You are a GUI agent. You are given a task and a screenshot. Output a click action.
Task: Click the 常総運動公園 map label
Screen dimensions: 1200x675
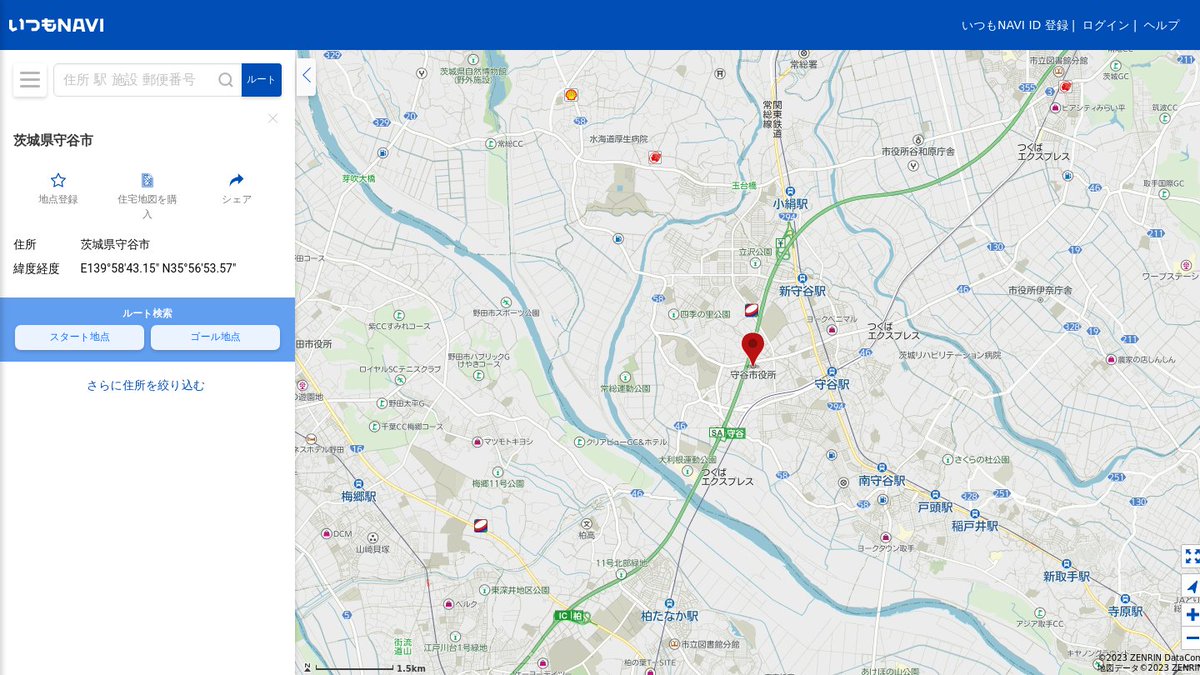(x=625, y=388)
